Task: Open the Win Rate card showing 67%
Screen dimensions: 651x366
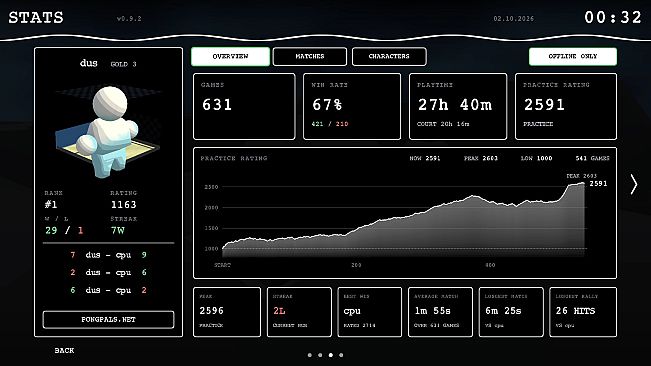Action: [352, 106]
